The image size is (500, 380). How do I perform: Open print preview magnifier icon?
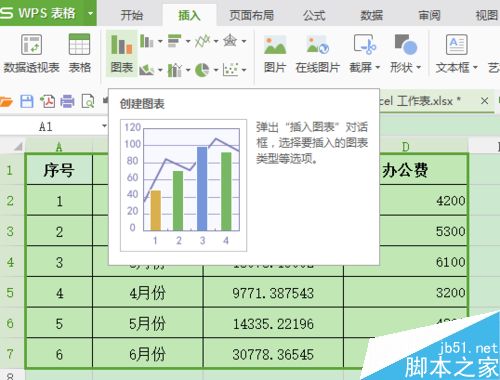[x=88, y=101]
